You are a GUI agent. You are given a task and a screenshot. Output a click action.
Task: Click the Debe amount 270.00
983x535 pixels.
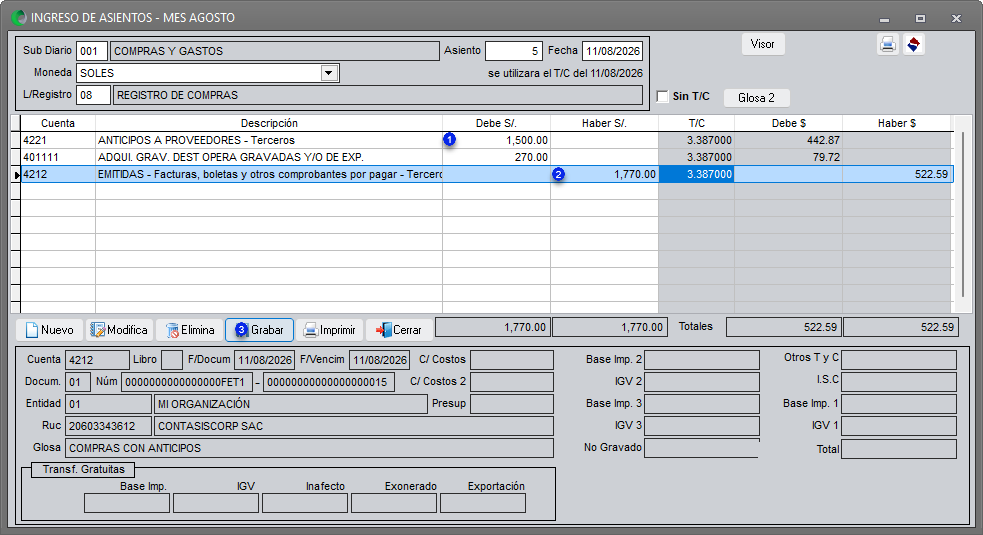pos(531,157)
